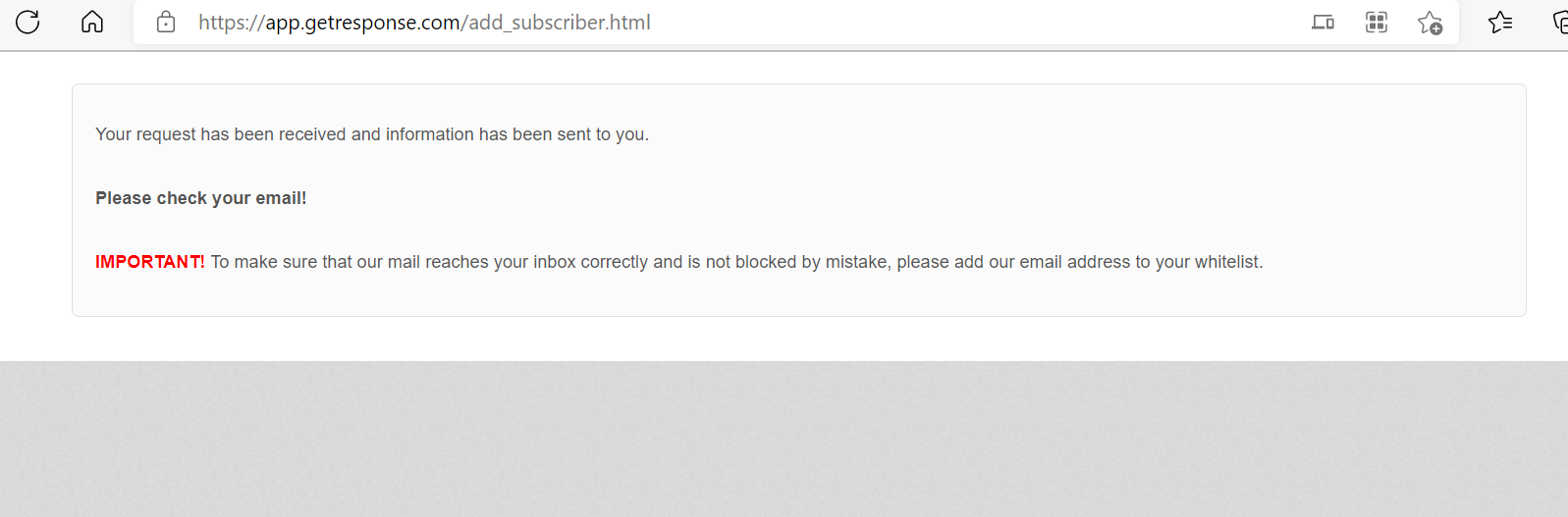Reload the page with the refresh icon
This screenshot has height=517, width=1568.
(27, 22)
